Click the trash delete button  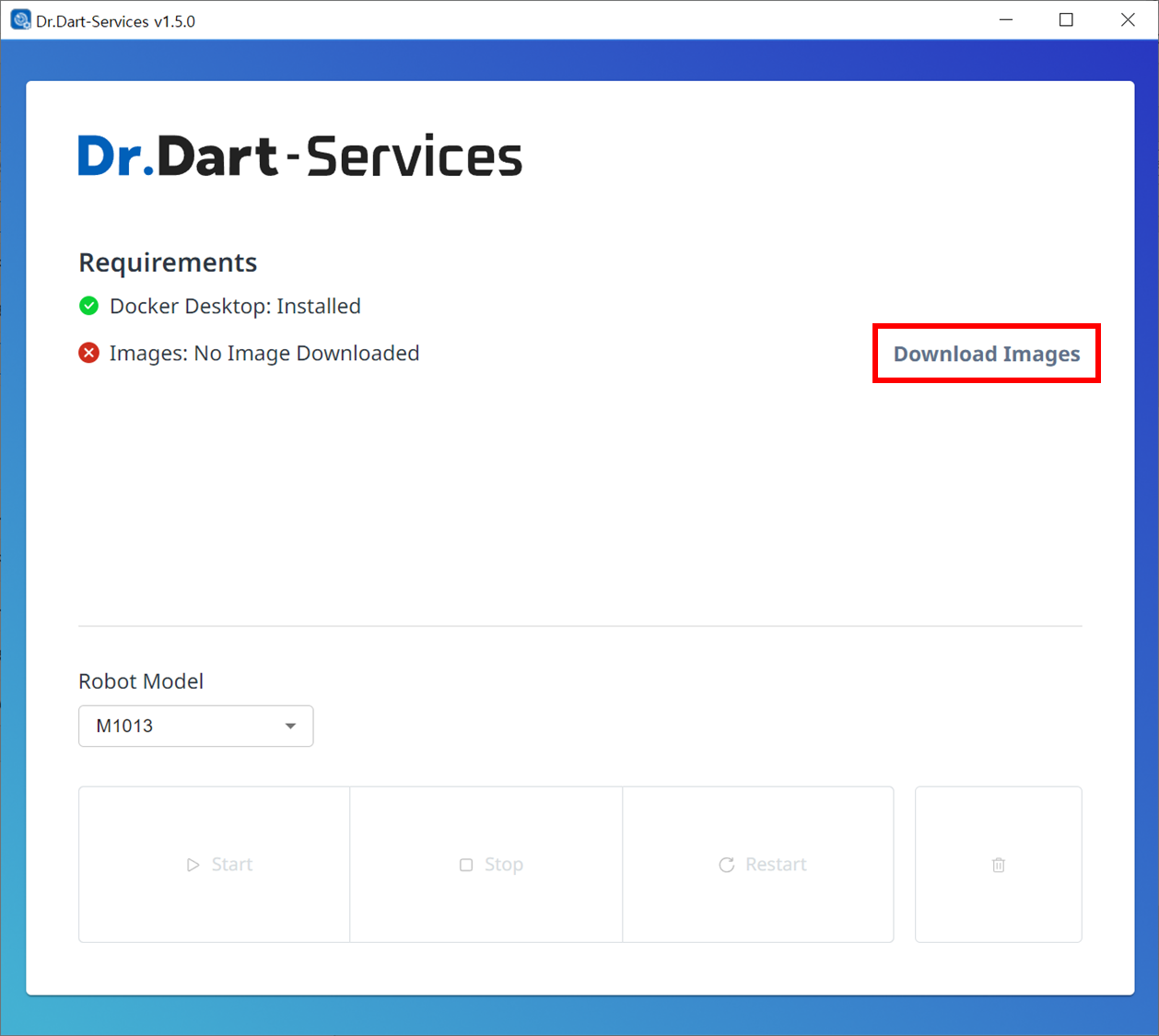pos(999,864)
